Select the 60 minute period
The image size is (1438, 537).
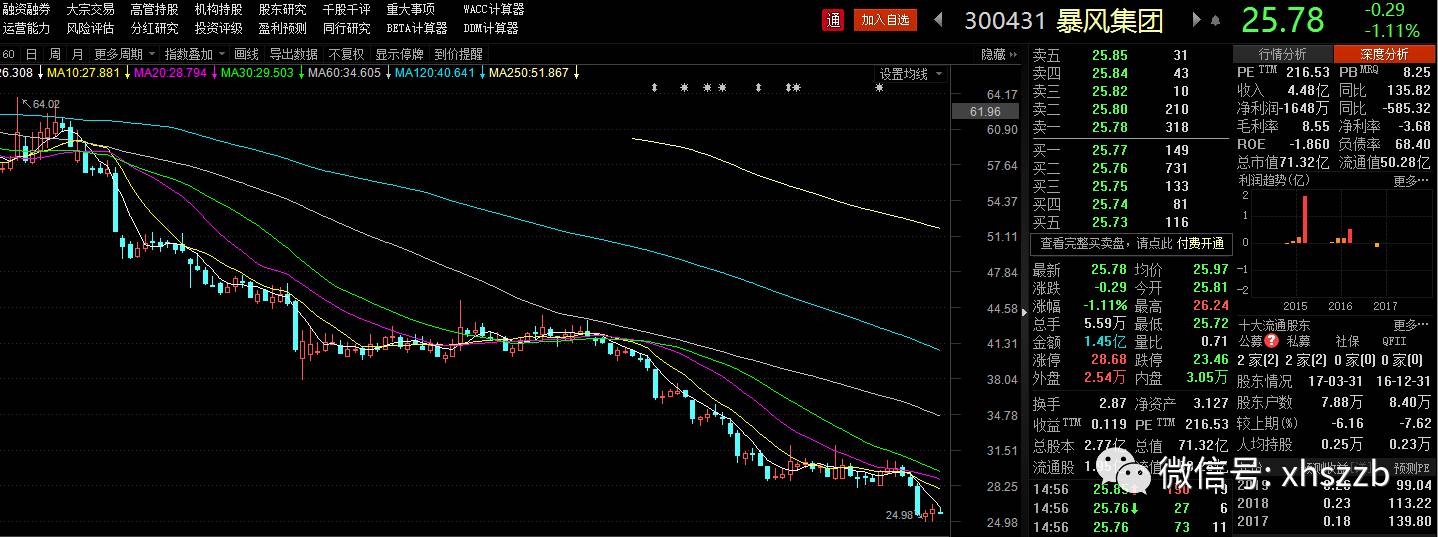pyautogui.click(x=8, y=54)
